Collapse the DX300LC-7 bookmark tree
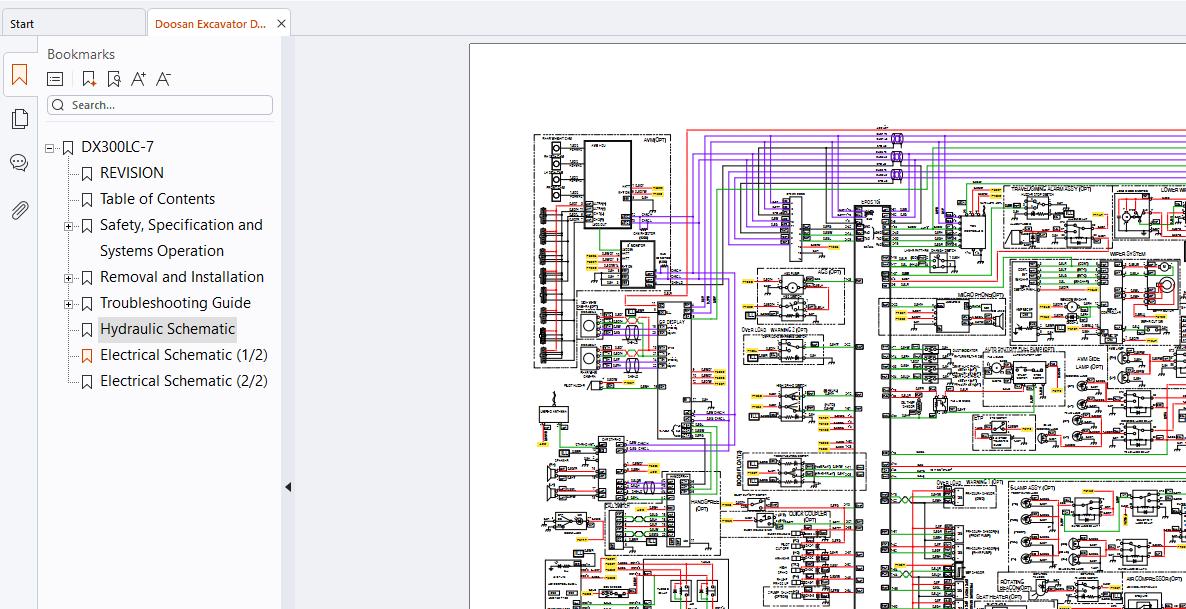The height and width of the screenshot is (609, 1186). [x=50, y=148]
